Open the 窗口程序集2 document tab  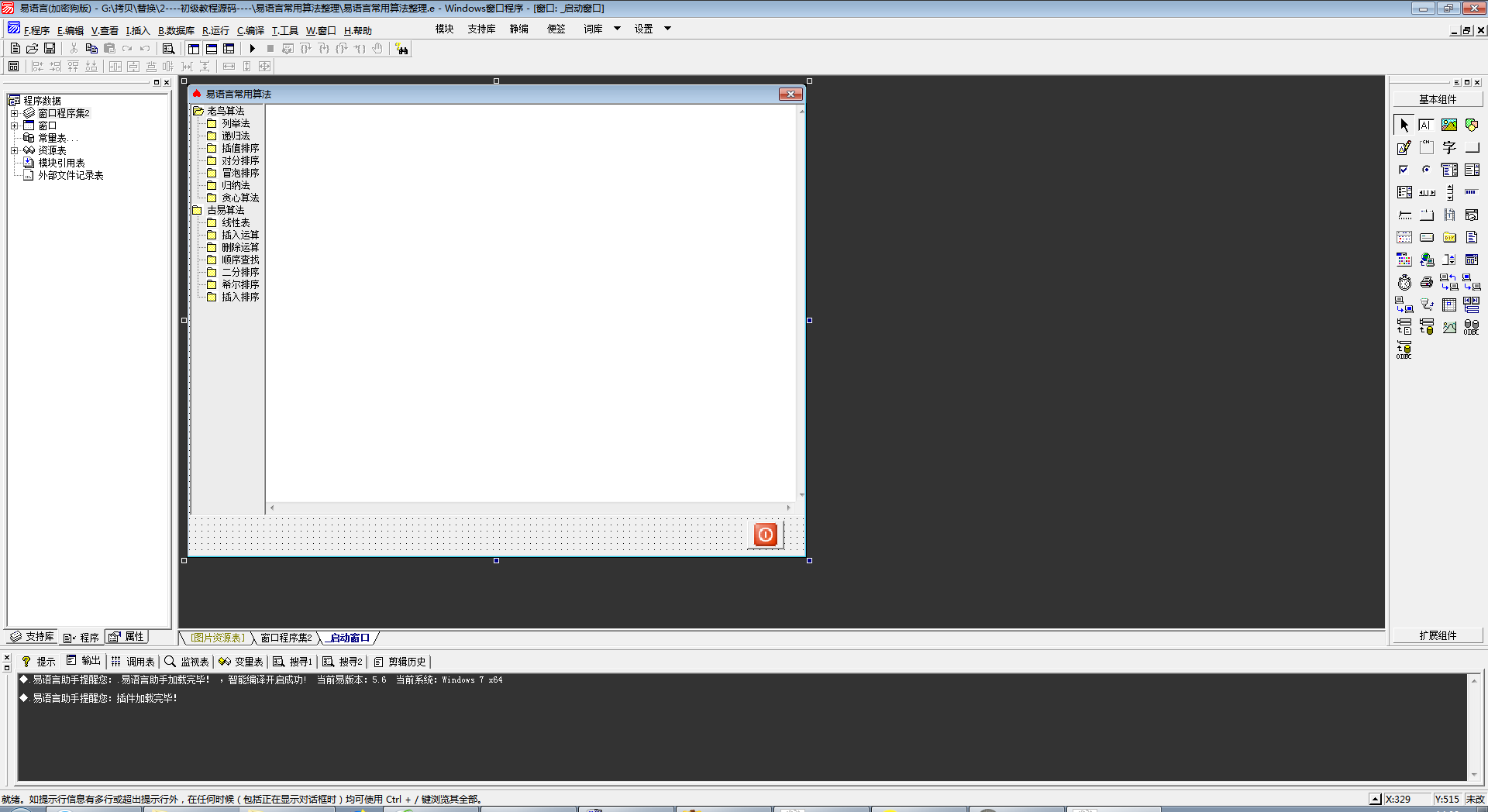click(286, 638)
